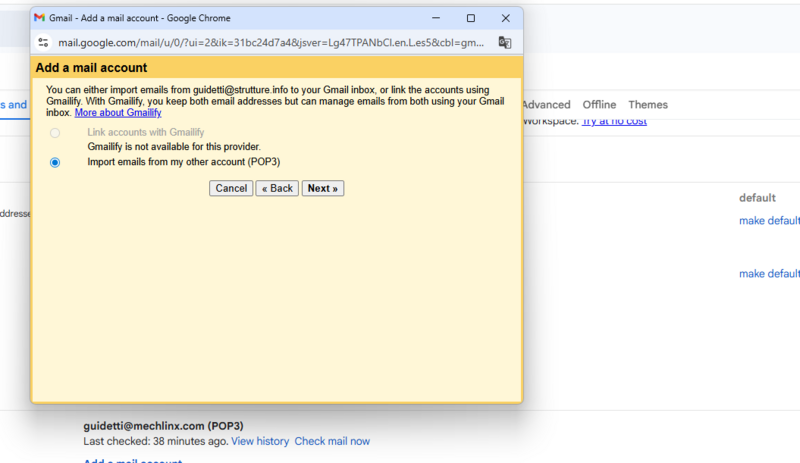Close the Add a mail account popup window
The height and width of the screenshot is (463, 800).
[x=506, y=18]
